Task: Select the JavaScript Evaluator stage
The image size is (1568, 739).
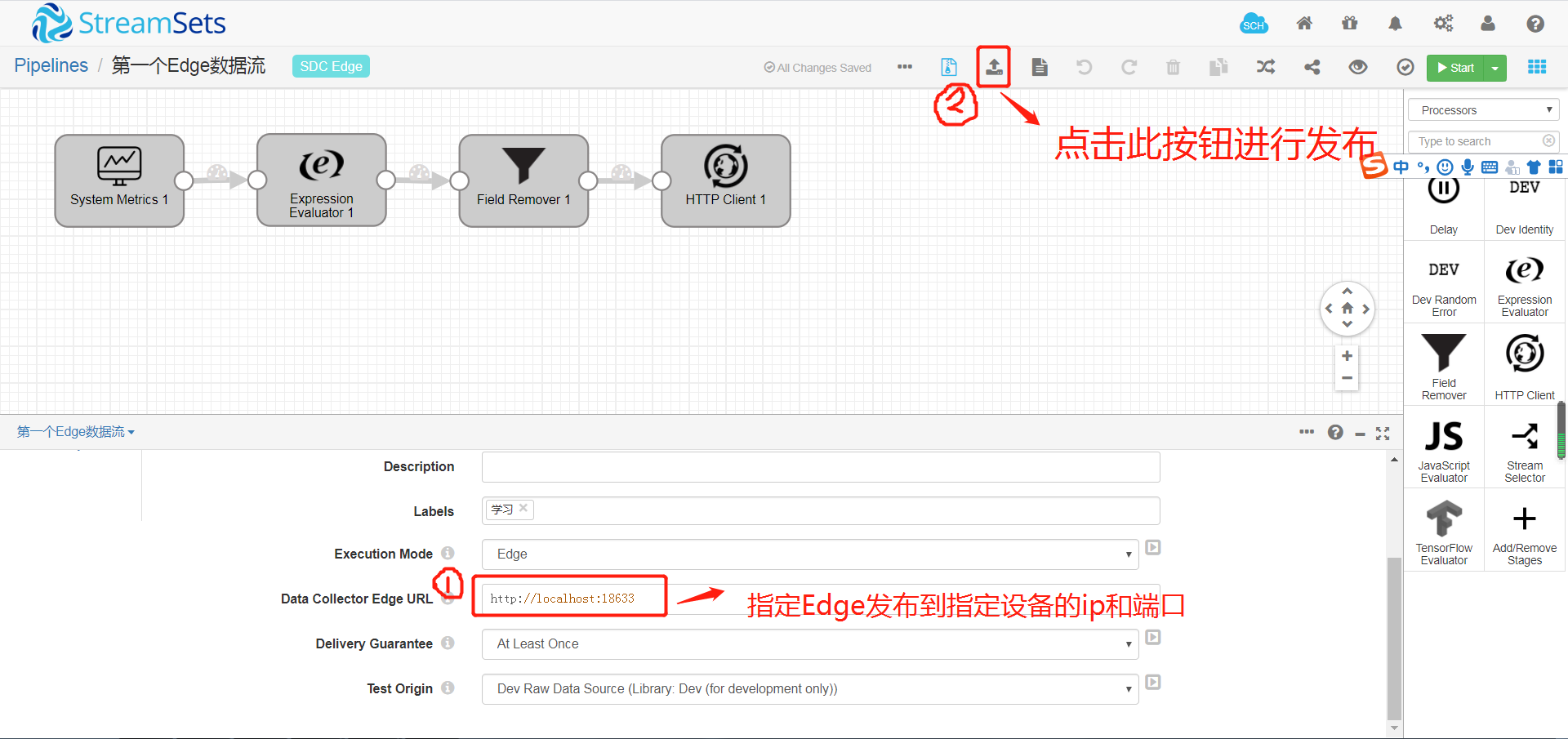Action: 1443,445
